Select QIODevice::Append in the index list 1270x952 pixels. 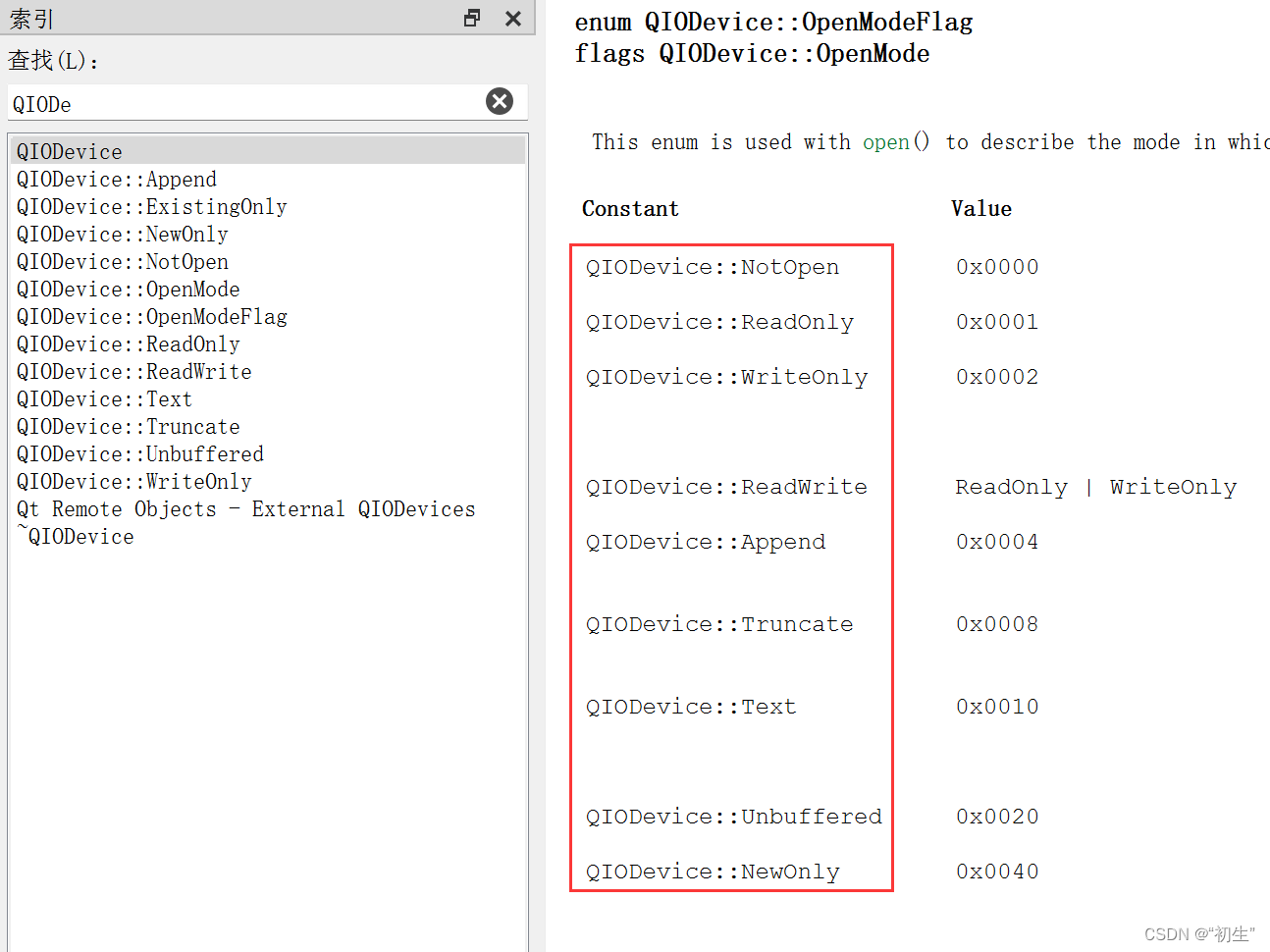coord(268,179)
